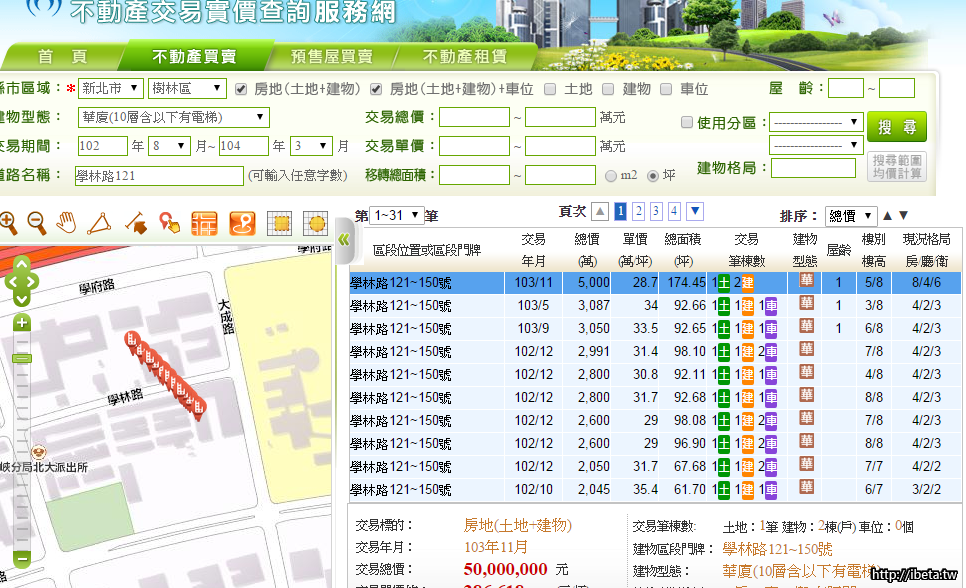Check the 土地 checkbox

click(x=551, y=89)
